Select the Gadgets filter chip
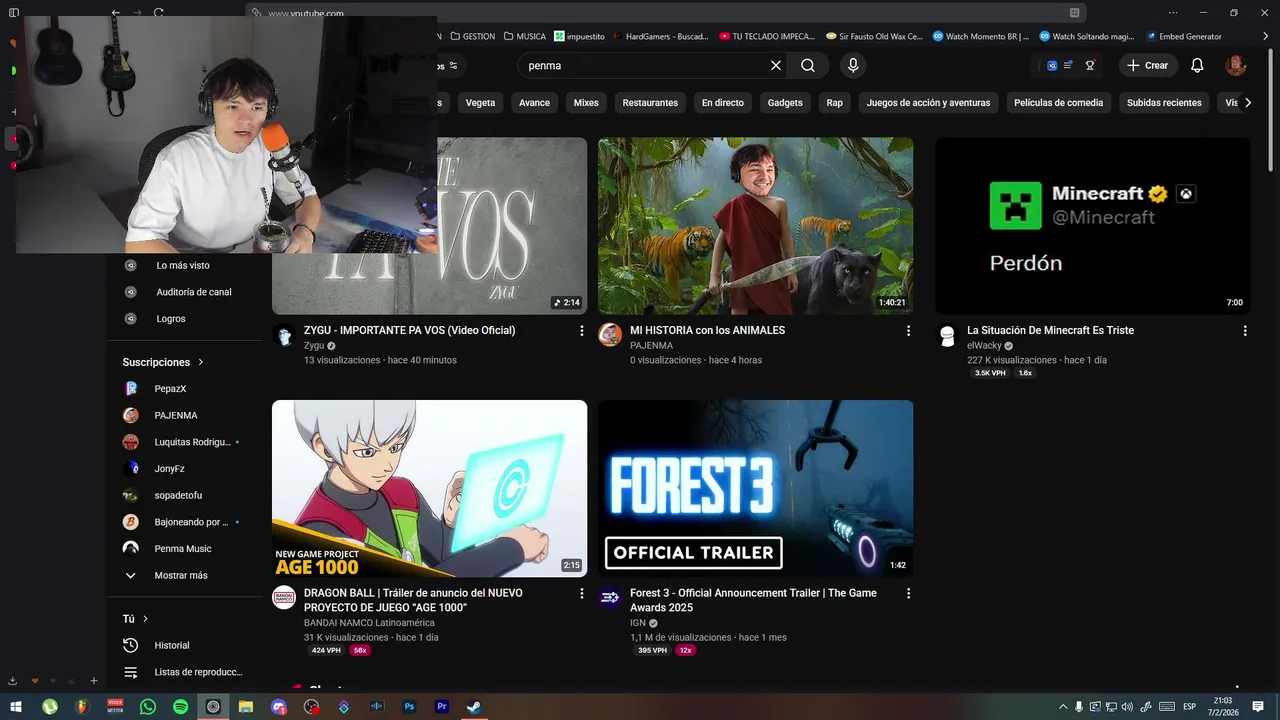The height and width of the screenshot is (720, 1280). [x=785, y=102]
